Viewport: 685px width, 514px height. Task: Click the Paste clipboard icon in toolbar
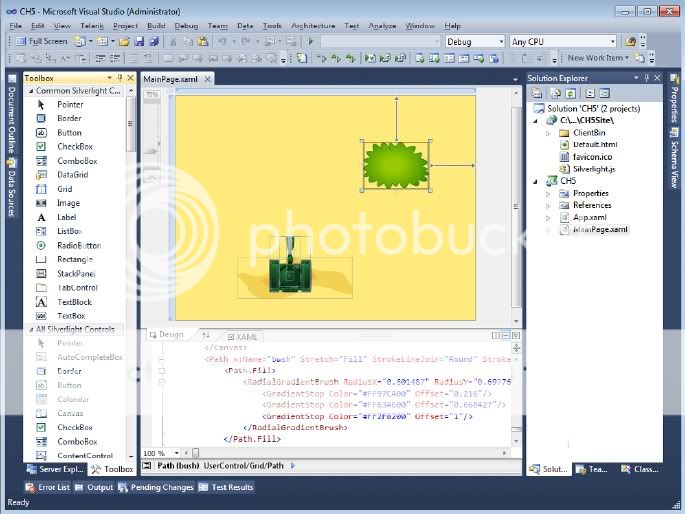pos(203,41)
